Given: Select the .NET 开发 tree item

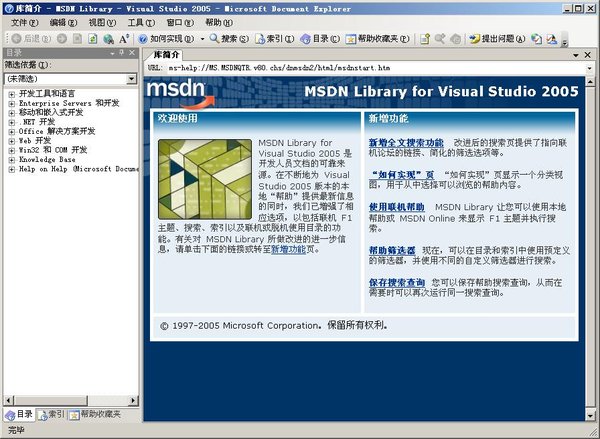Looking at the screenshot, I should coord(37,122).
